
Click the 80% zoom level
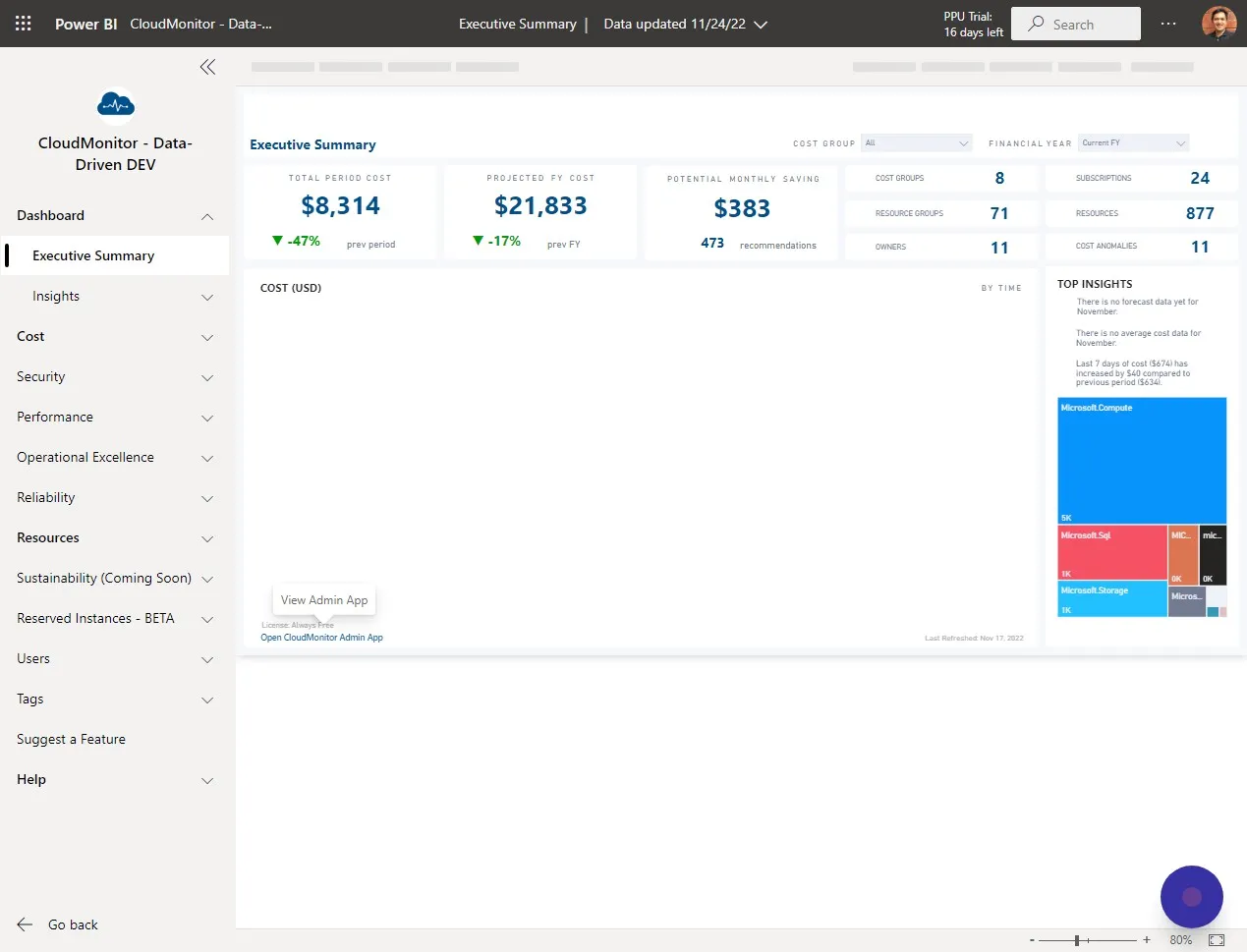(x=1181, y=940)
